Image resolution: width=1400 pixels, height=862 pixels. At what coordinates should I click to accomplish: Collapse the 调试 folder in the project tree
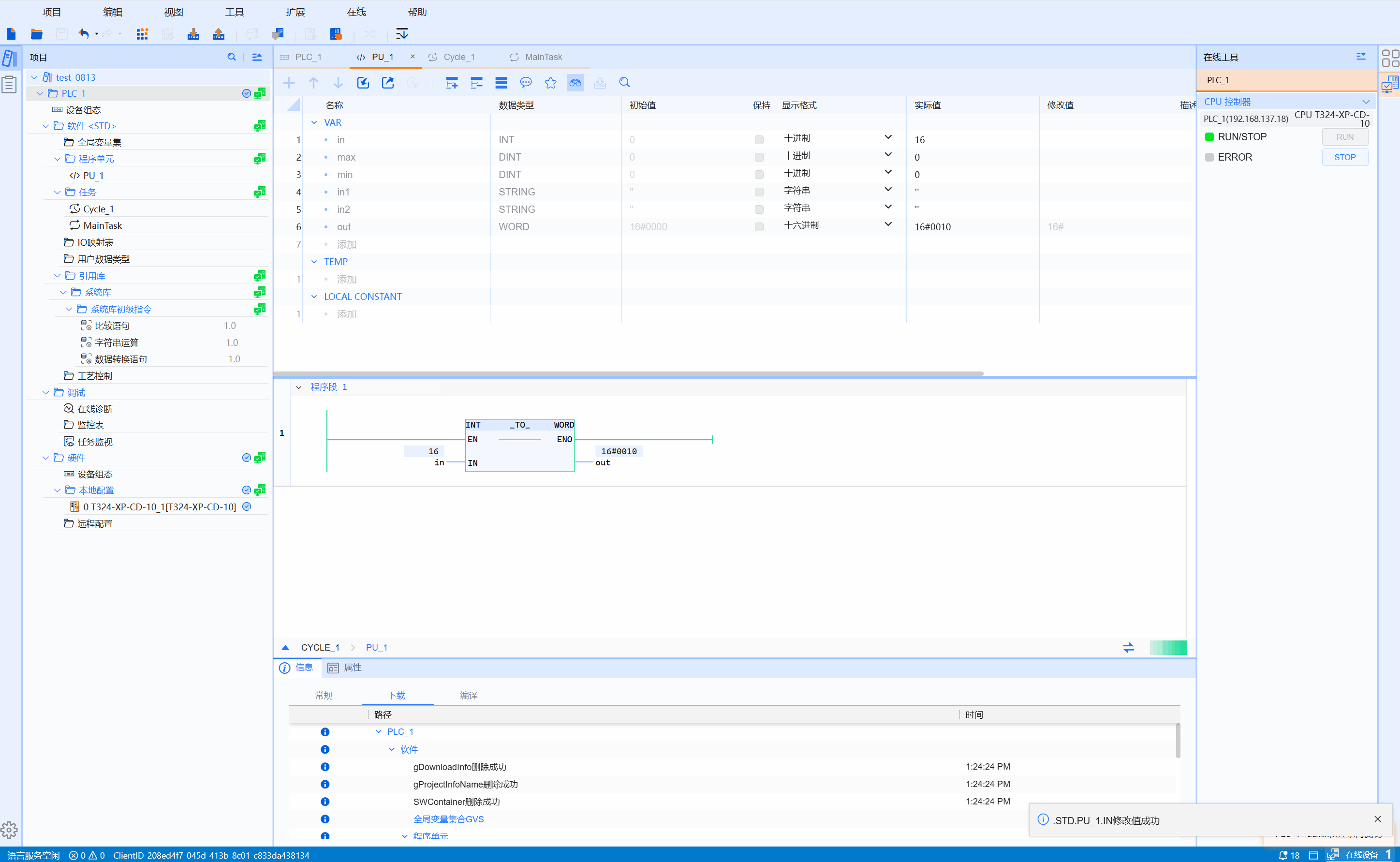click(x=46, y=393)
